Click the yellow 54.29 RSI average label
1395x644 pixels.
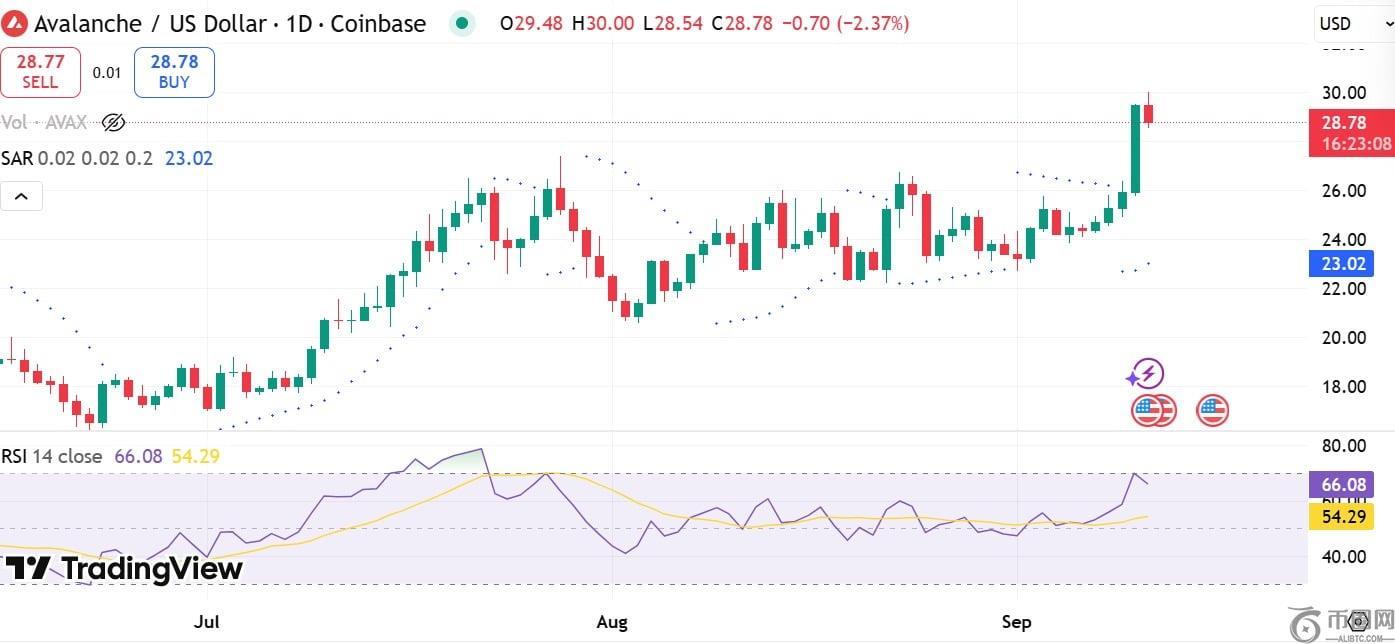point(1343,517)
